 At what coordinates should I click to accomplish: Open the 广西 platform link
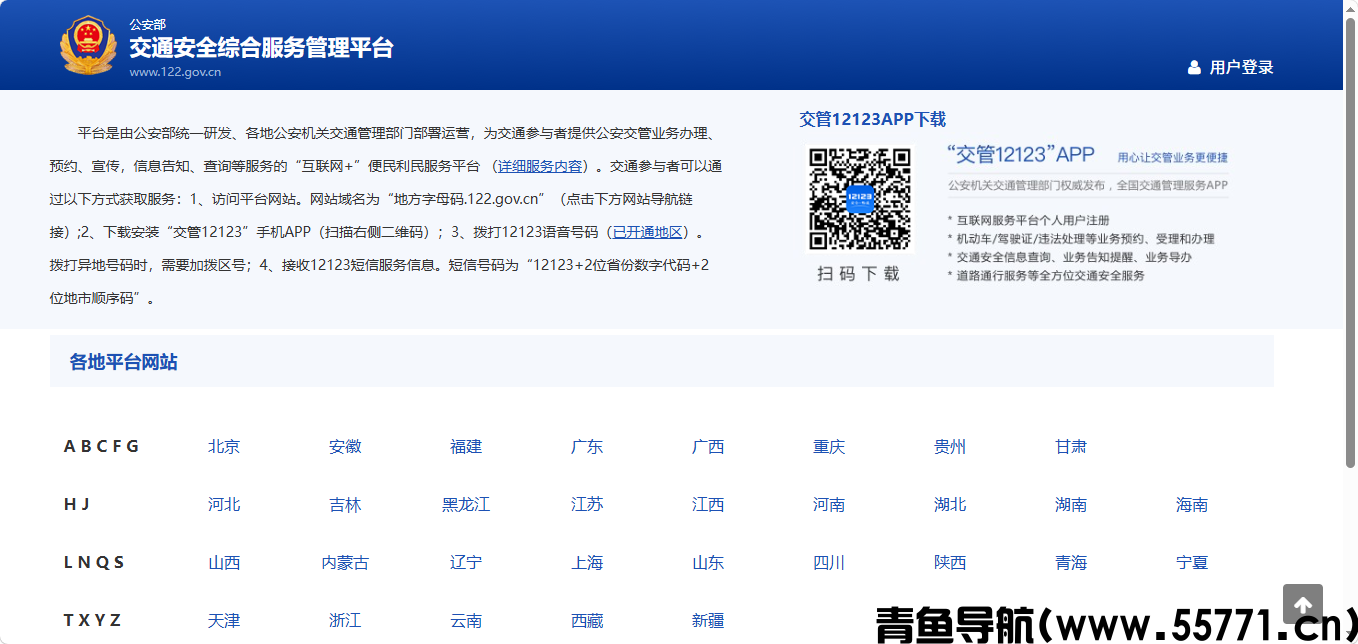click(708, 447)
